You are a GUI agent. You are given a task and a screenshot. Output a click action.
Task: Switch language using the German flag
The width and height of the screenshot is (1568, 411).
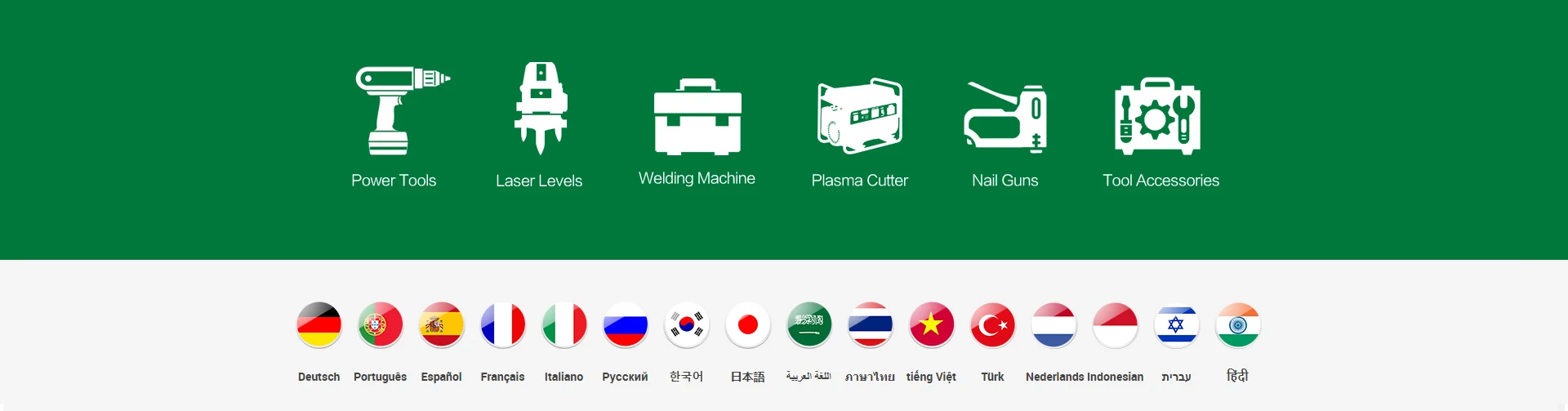(x=319, y=324)
